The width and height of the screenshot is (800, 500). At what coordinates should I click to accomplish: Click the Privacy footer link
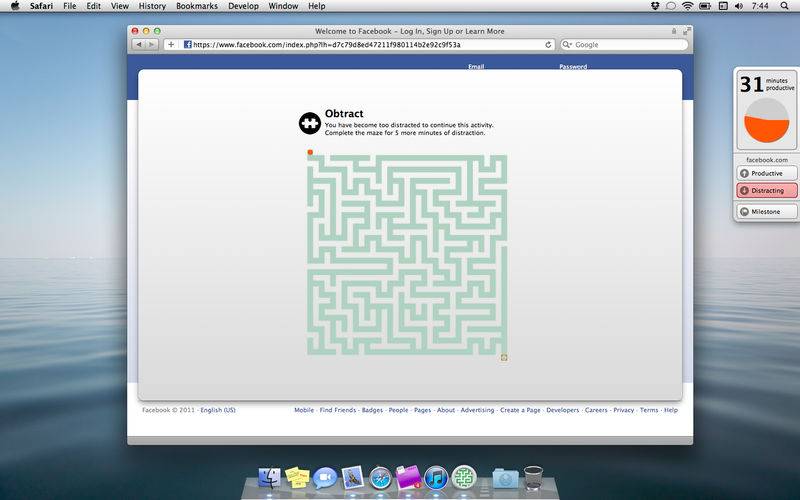623,410
